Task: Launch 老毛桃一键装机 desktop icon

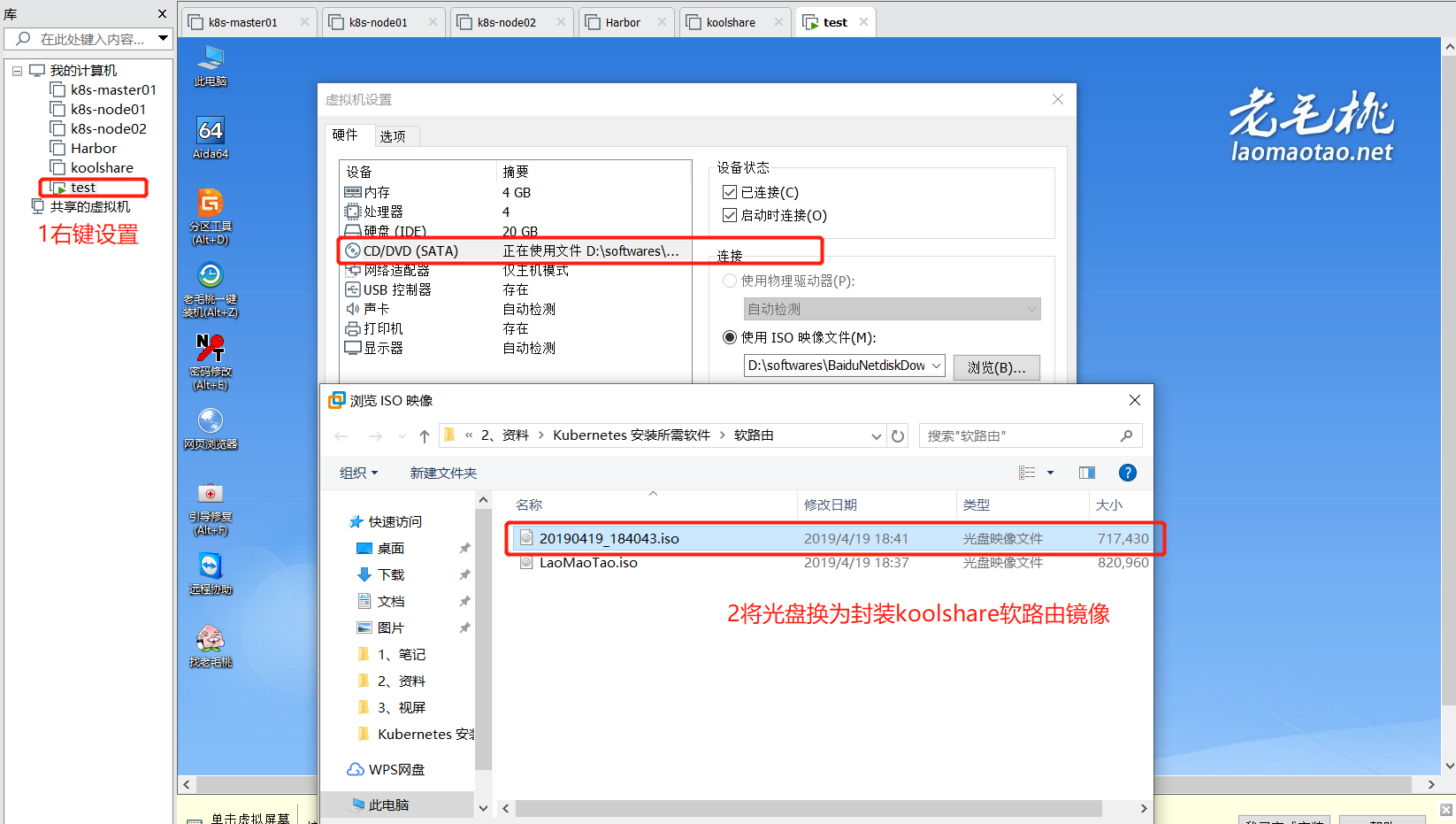Action: pos(211,289)
